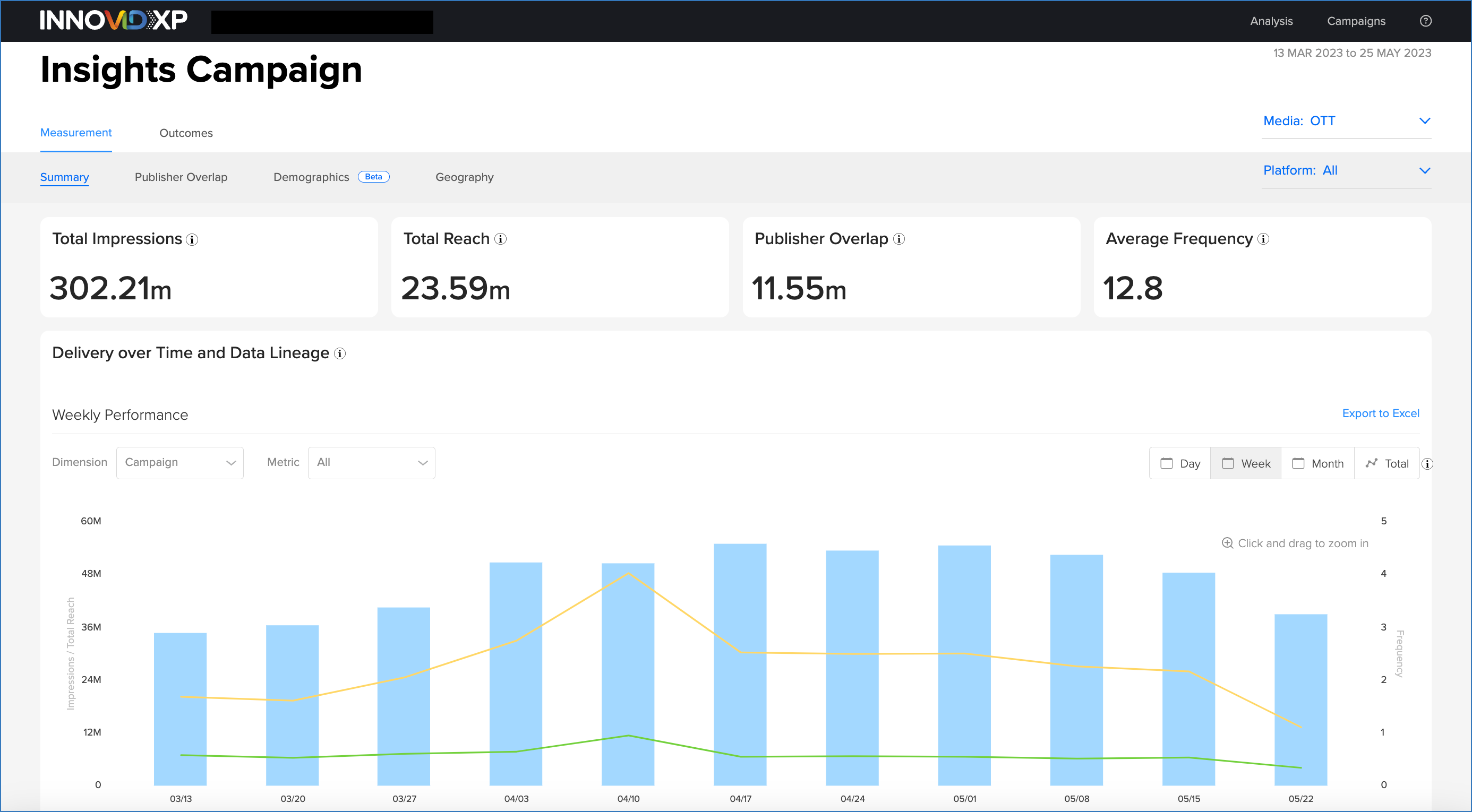Switch to the Outcomes tab
1472x812 pixels.
point(186,133)
